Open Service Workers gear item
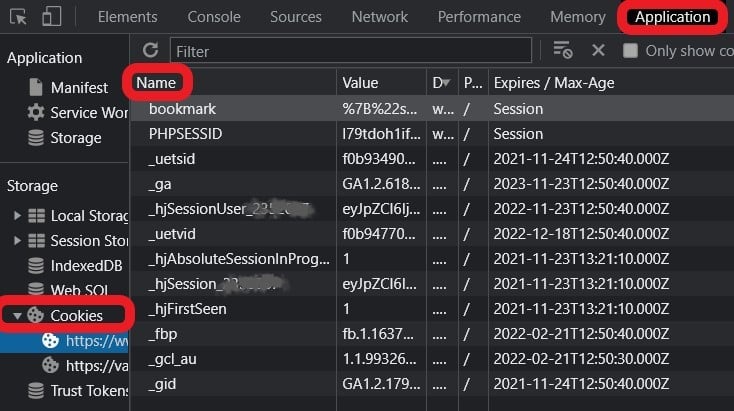734x411 pixels. coord(78,113)
